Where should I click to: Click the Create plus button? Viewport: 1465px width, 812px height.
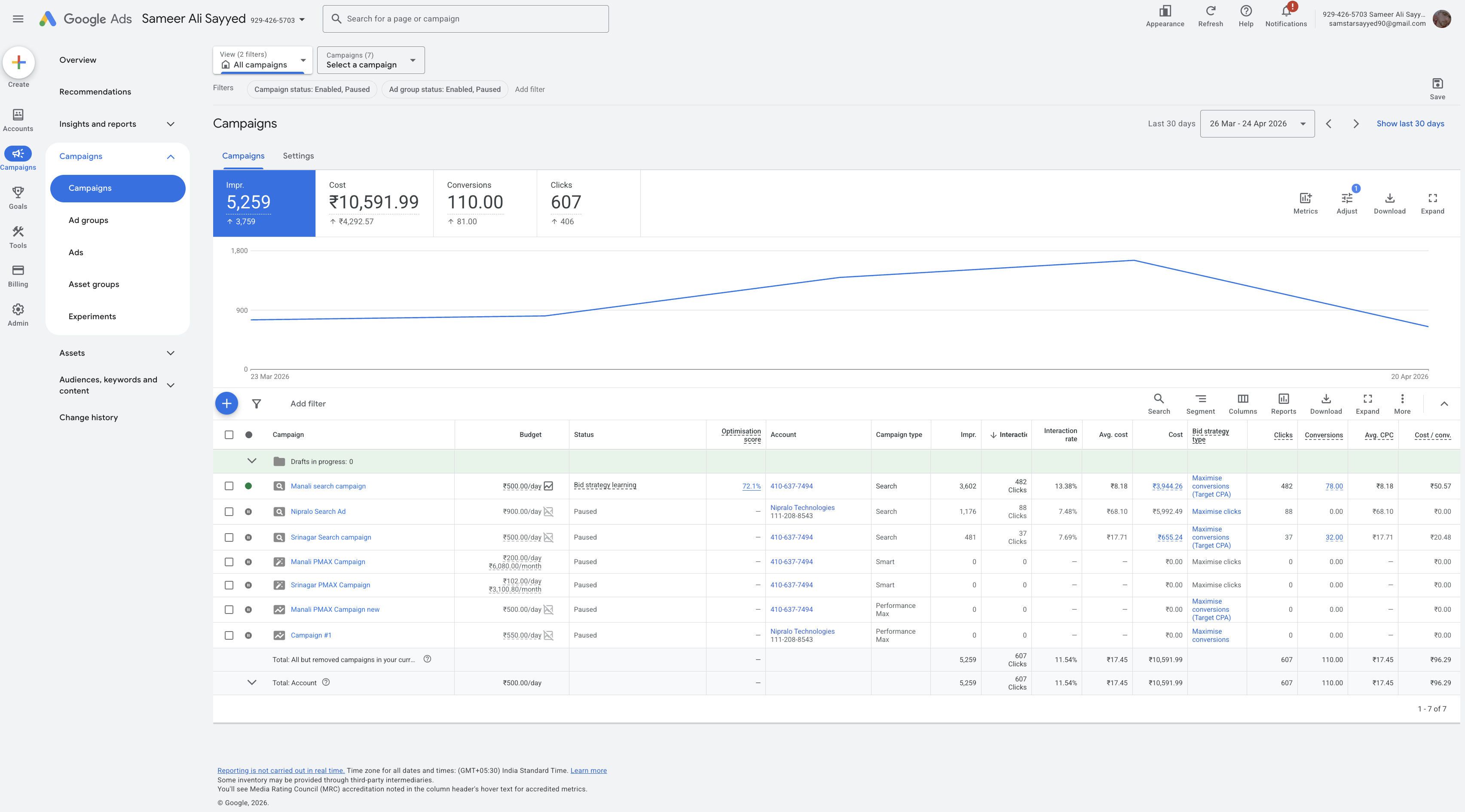[x=19, y=62]
